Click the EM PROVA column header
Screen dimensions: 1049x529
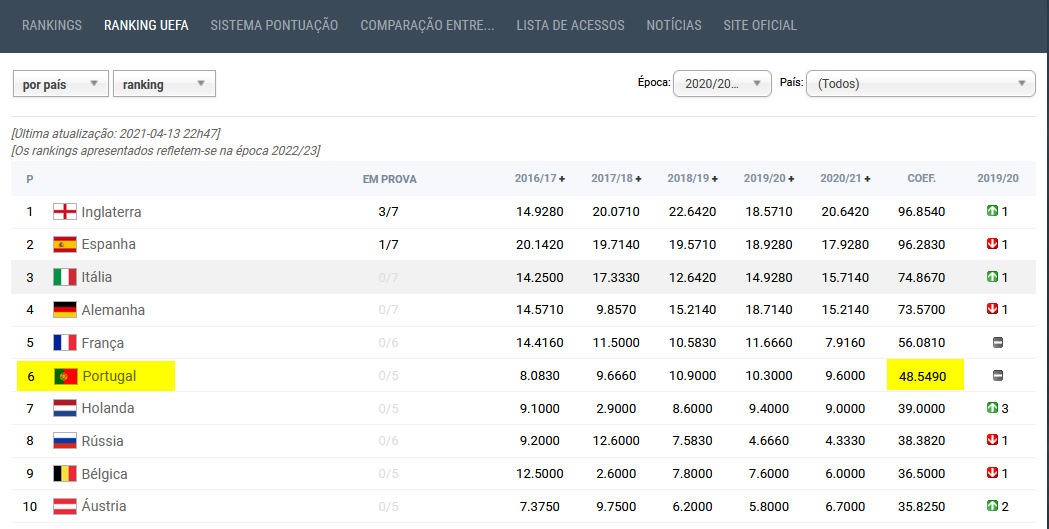pos(389,179)
